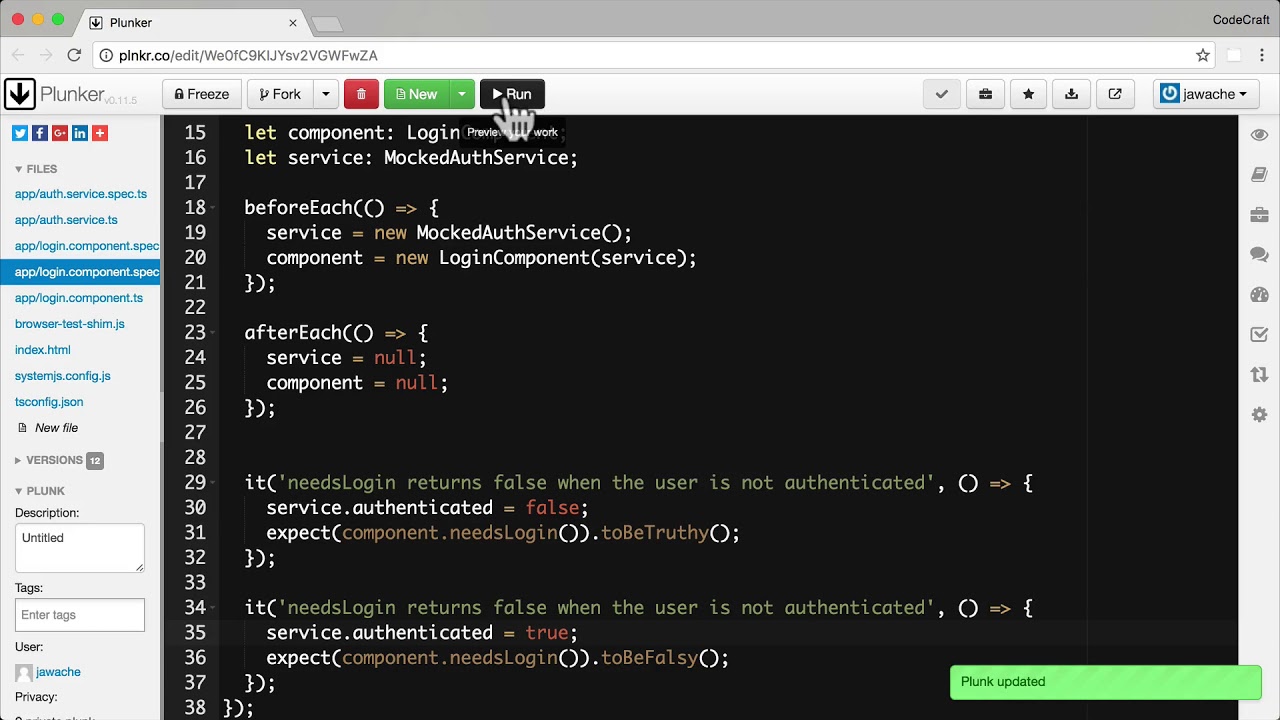Share plunk via Facebook icon
This screenshot has height=720, width=1280.
40,133
